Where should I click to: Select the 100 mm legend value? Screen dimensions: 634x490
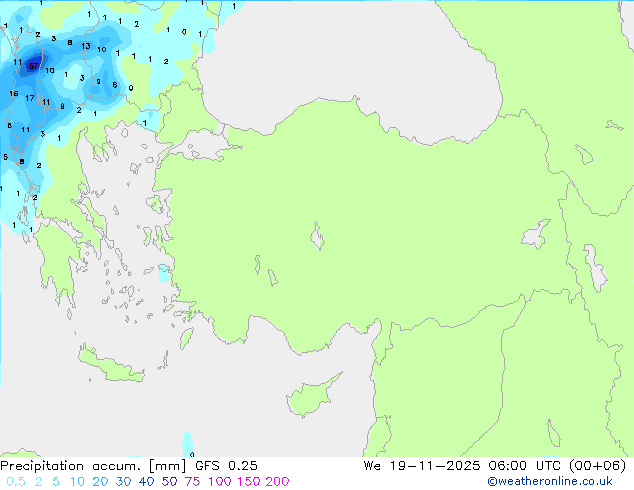pyautogui.click(x=220, y=482)
